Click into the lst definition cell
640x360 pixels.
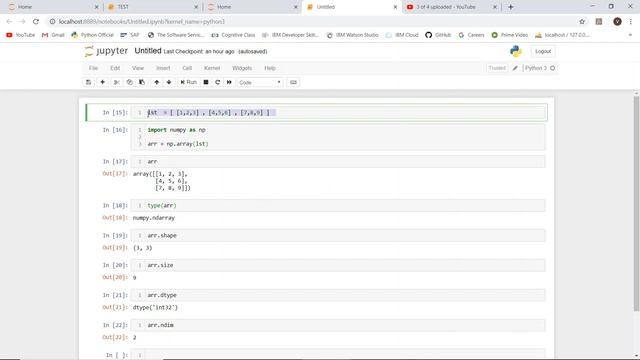[338, 113]
